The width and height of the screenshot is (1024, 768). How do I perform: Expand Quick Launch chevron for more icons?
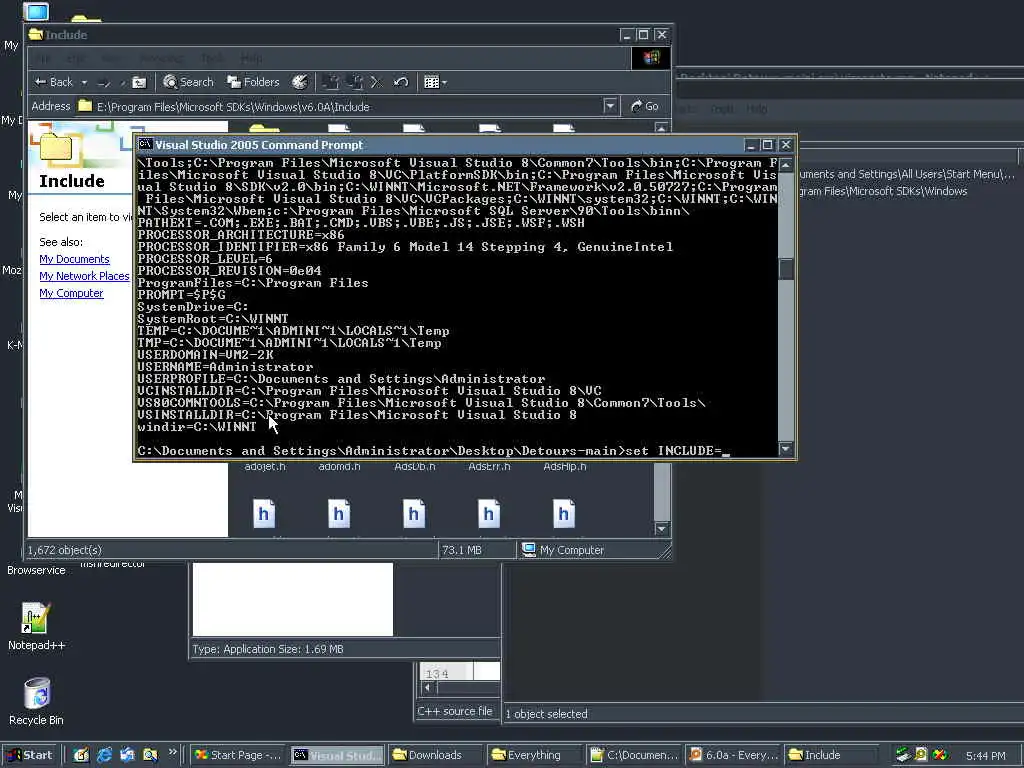tap(172, 752)
